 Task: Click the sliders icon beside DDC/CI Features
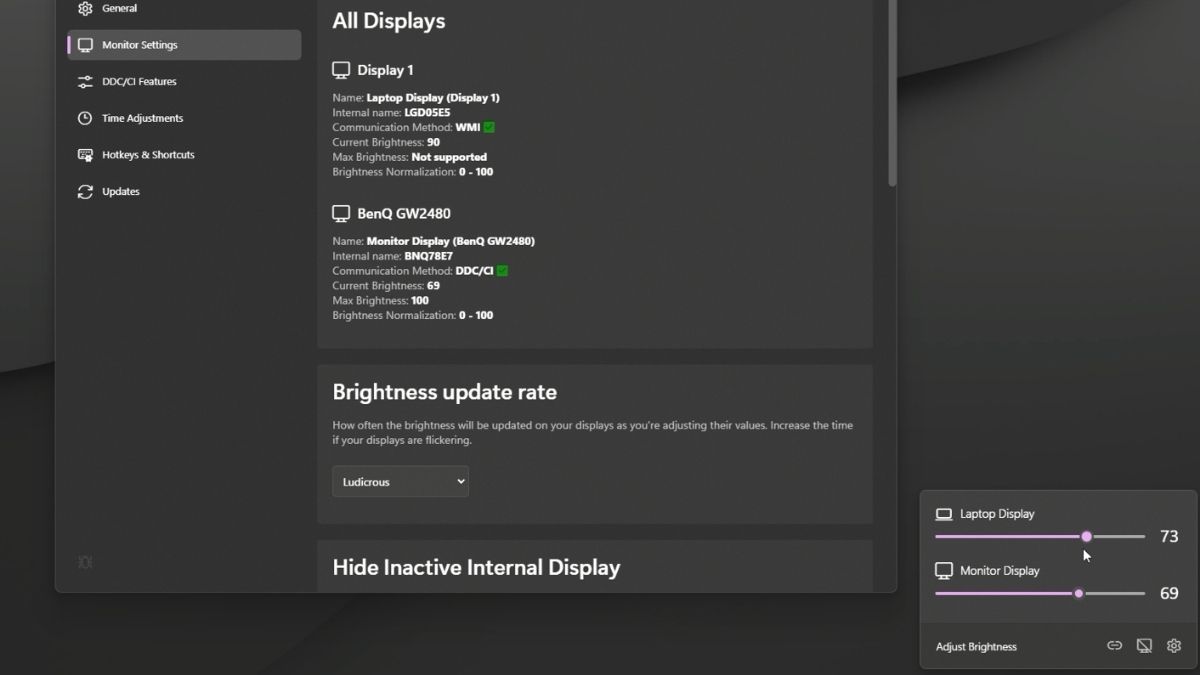pyautogui.click(x=85, y=81)
